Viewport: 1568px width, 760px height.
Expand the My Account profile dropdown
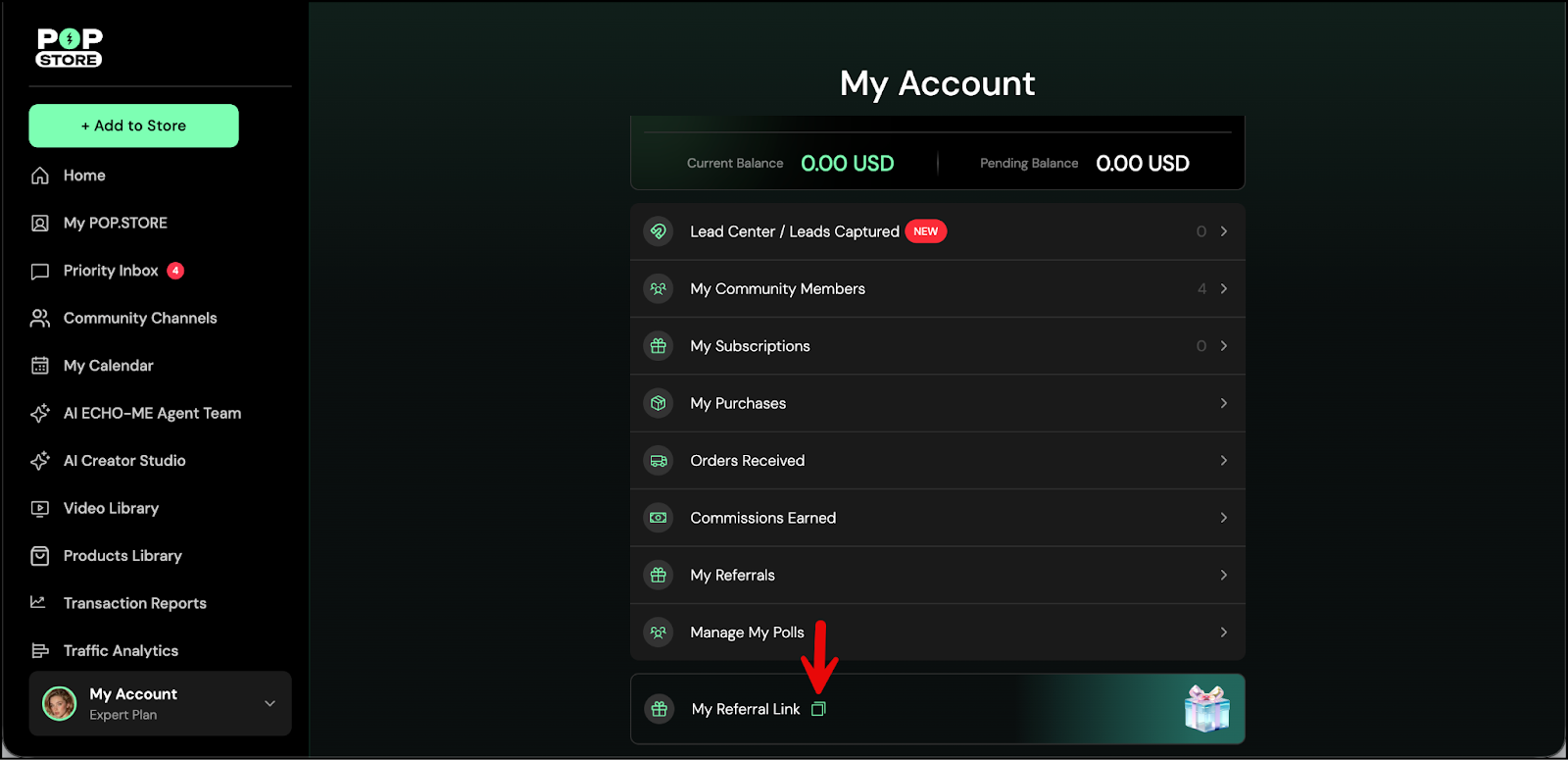269,703
